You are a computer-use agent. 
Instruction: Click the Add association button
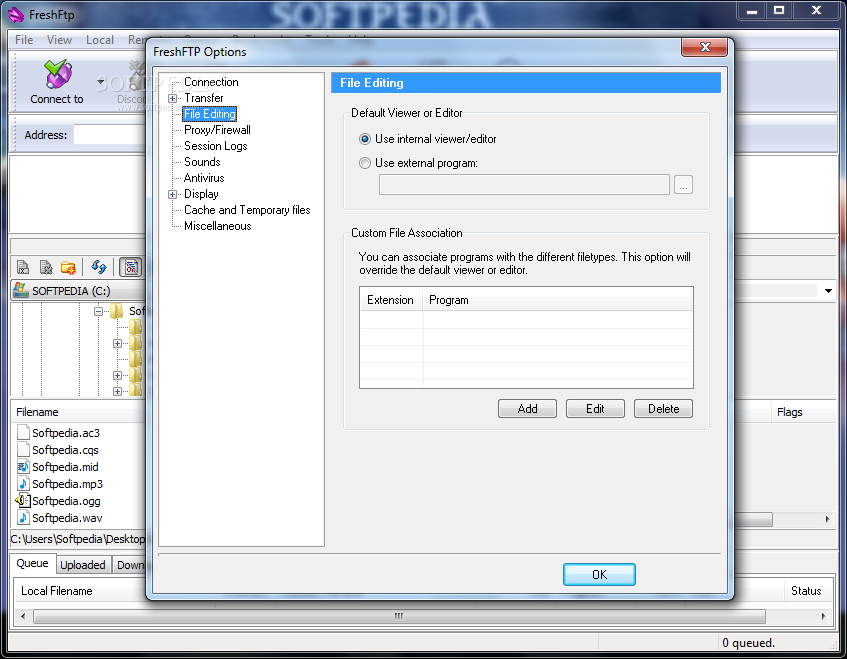point(527,409)
